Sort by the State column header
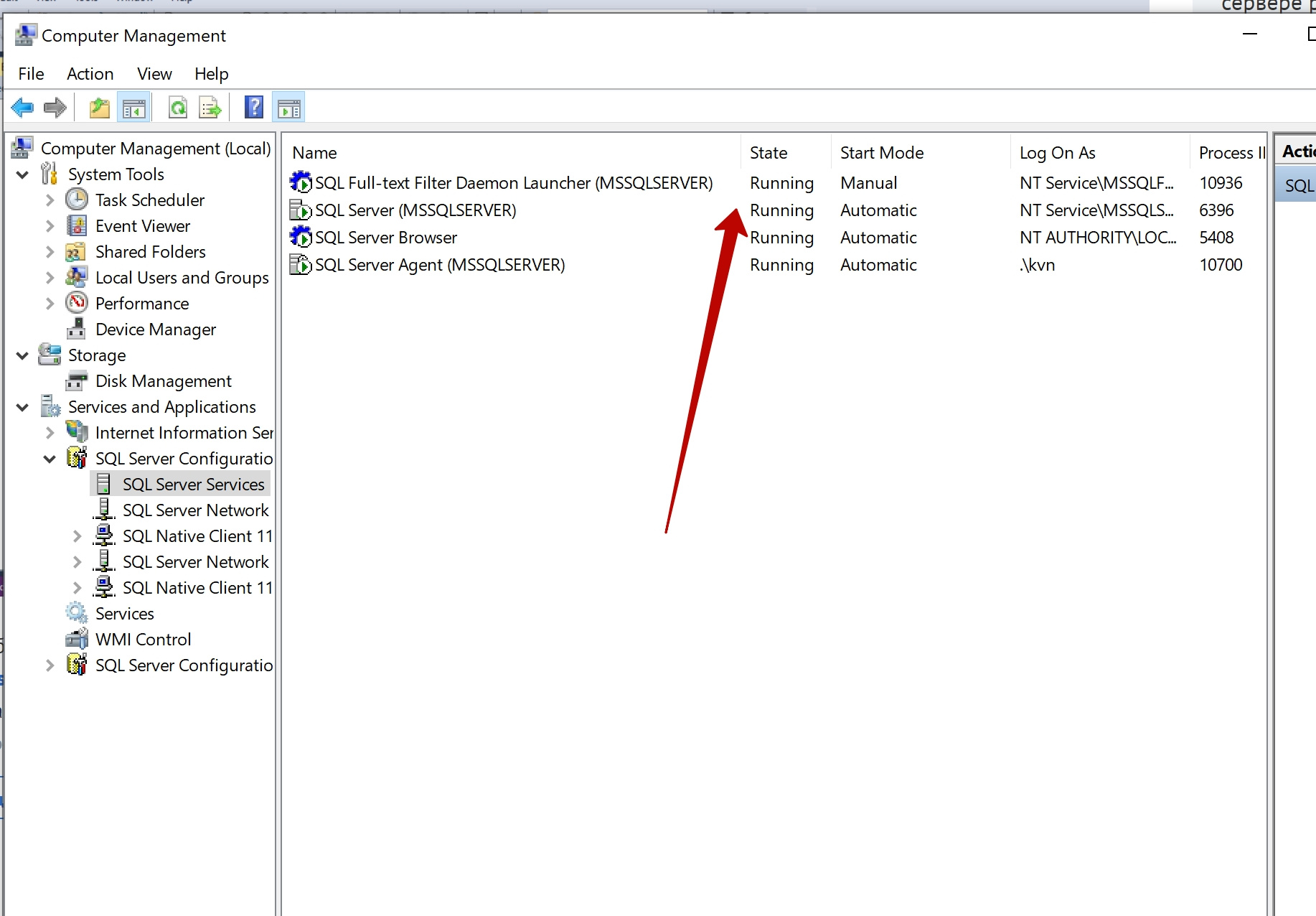Screen dimensions: 1316x916 pos(786,153)
